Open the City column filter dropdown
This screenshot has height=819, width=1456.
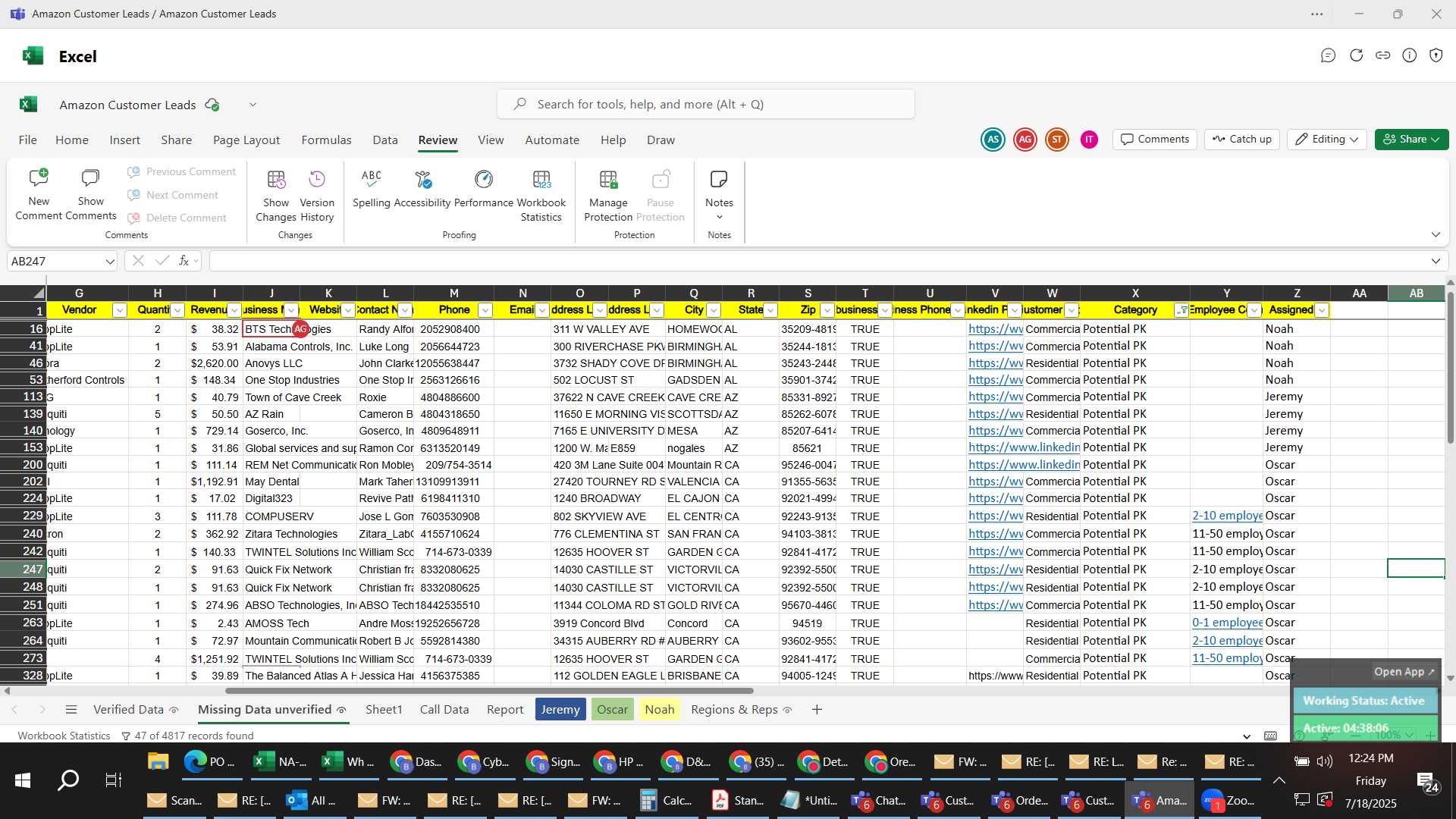pos(714,310)
